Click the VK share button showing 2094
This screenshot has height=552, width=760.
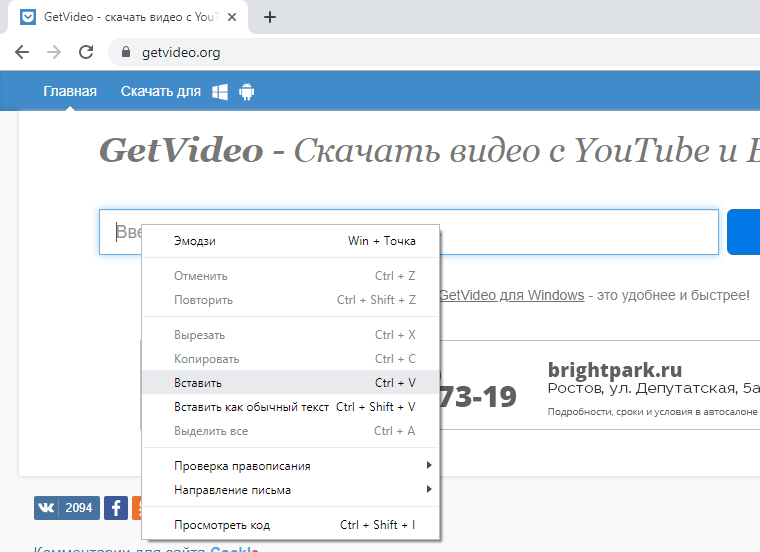coord(67,508)
